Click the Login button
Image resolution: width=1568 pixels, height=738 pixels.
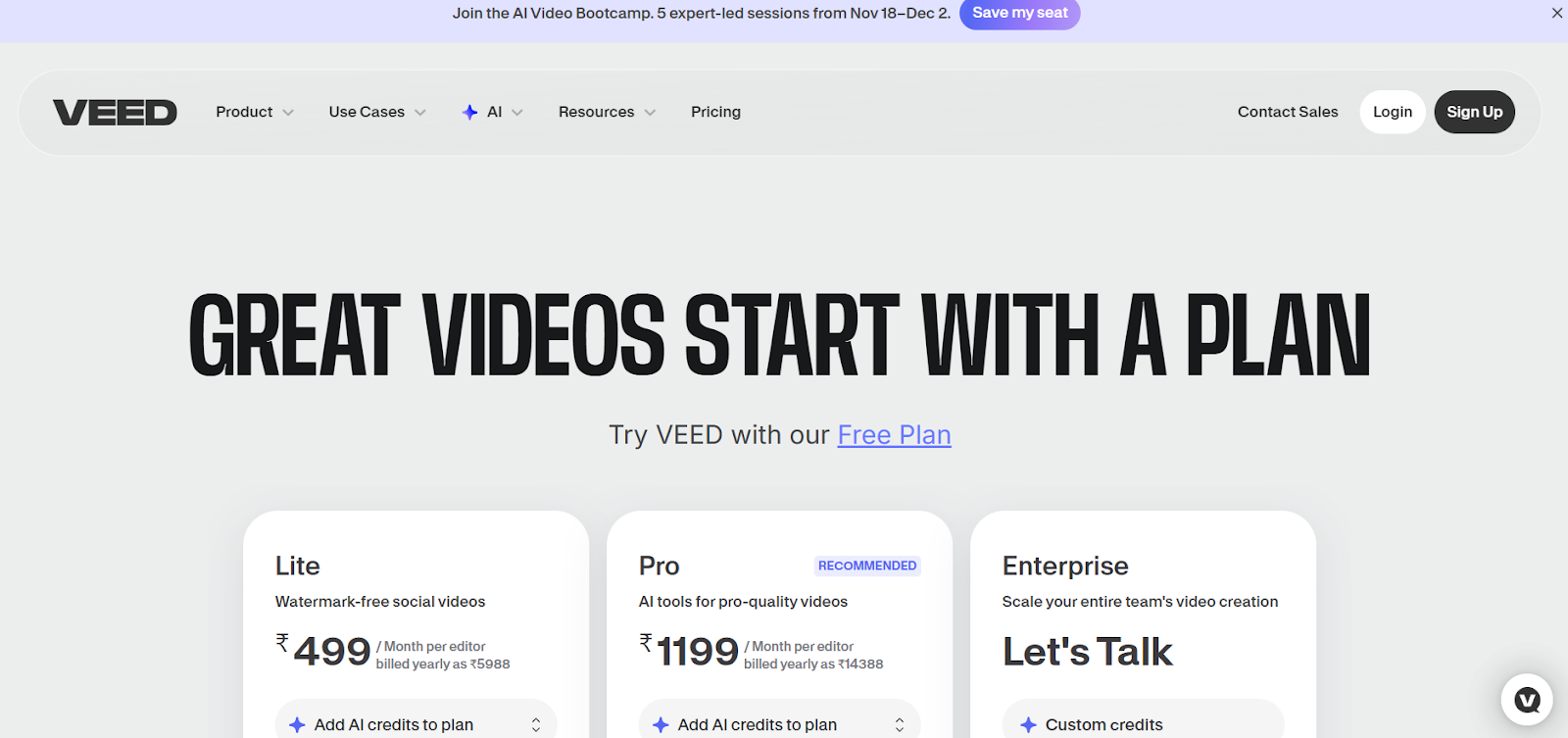pyautogui.click(x=1393, y=112)
